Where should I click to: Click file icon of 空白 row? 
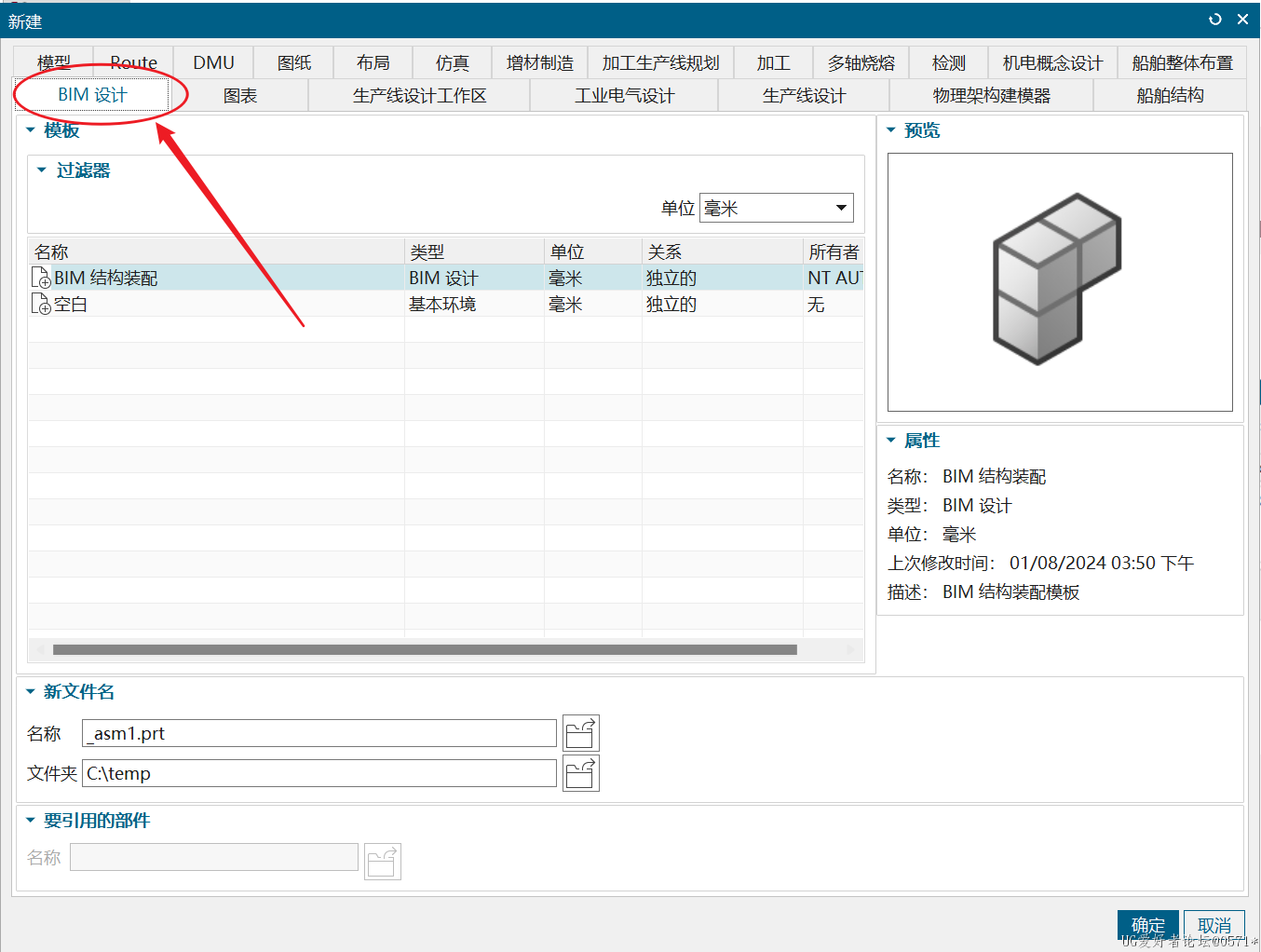[41, 304]
